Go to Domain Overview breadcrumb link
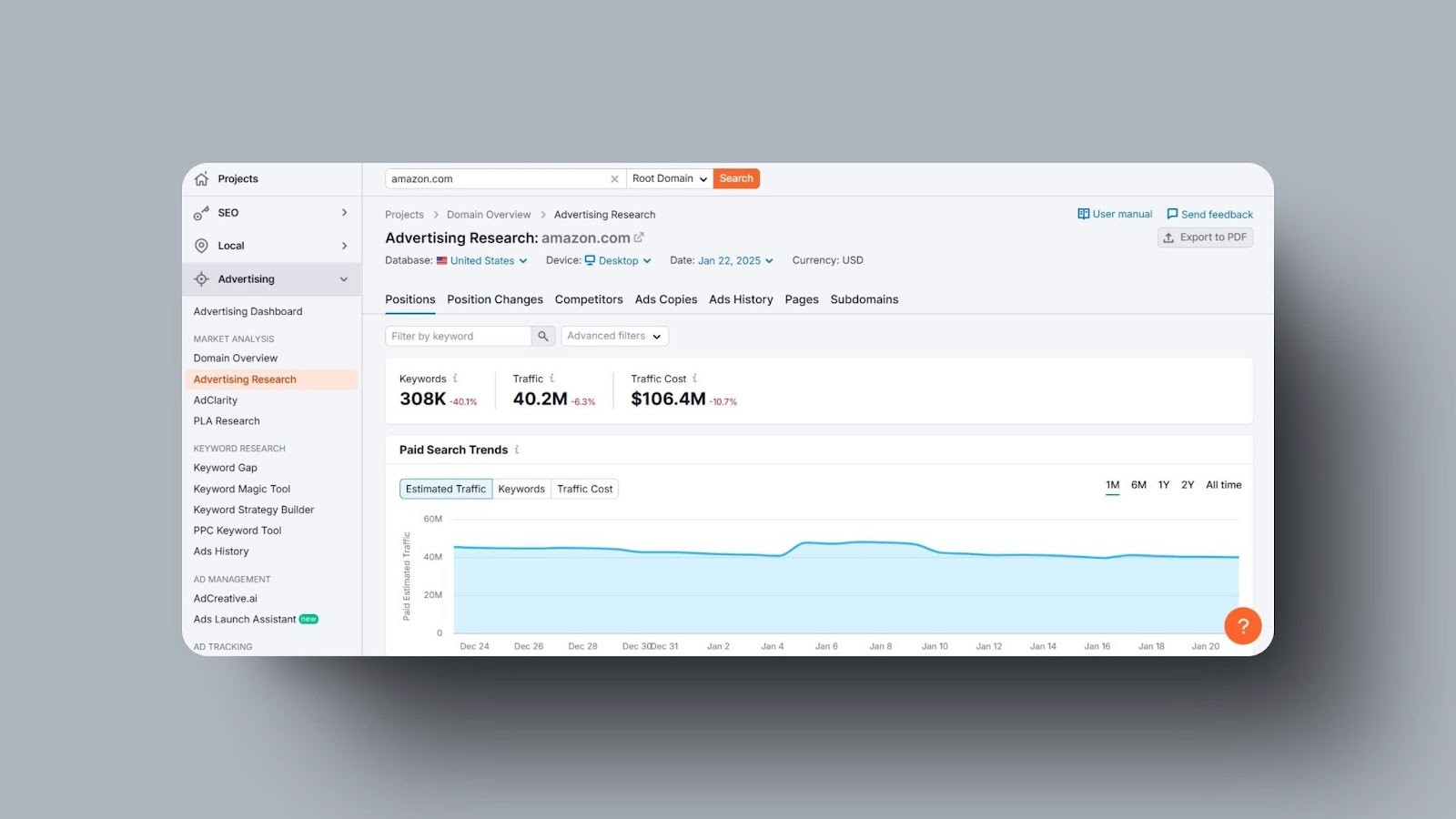The height and width of the screenshot is (819, 1456). pyautogui.click(x=489, y=215)
